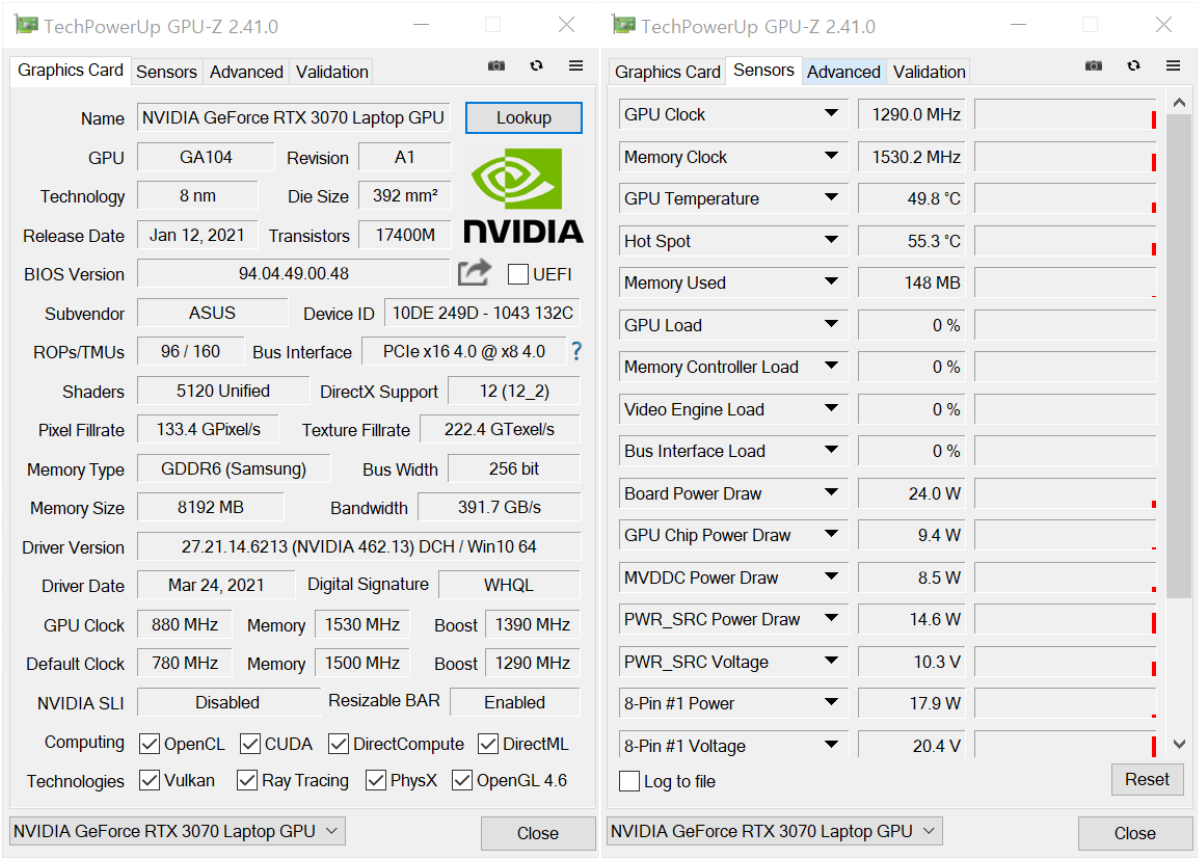The height and width of the screenshot is (860, 1200).
Task: Click the BIOS export share icon
Action: (475, 273)
